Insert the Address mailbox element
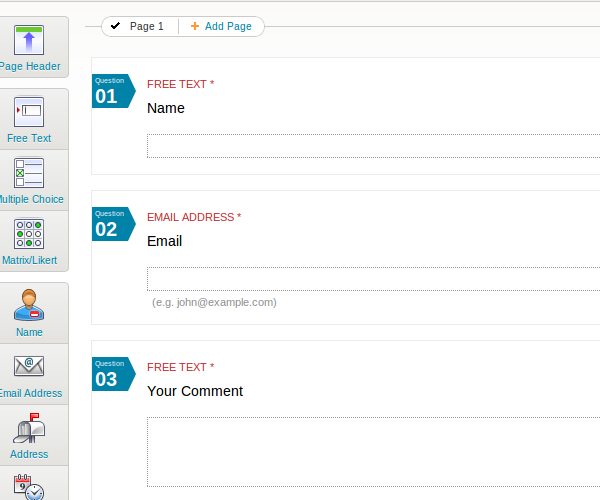Screen dimensions: 600x500 pos(29,435)
